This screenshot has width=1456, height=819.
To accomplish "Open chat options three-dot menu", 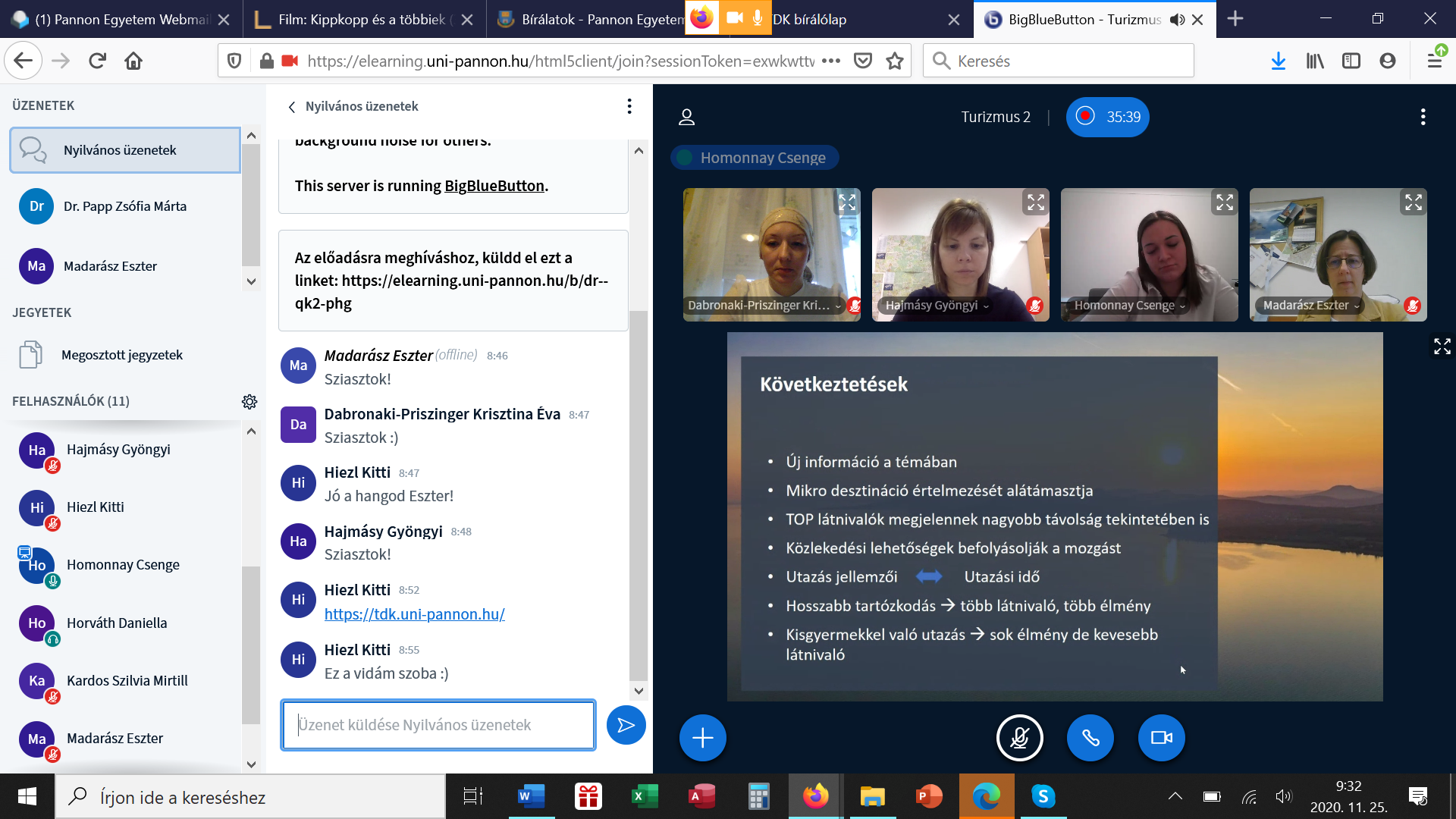I will click(x=629, y=106).
